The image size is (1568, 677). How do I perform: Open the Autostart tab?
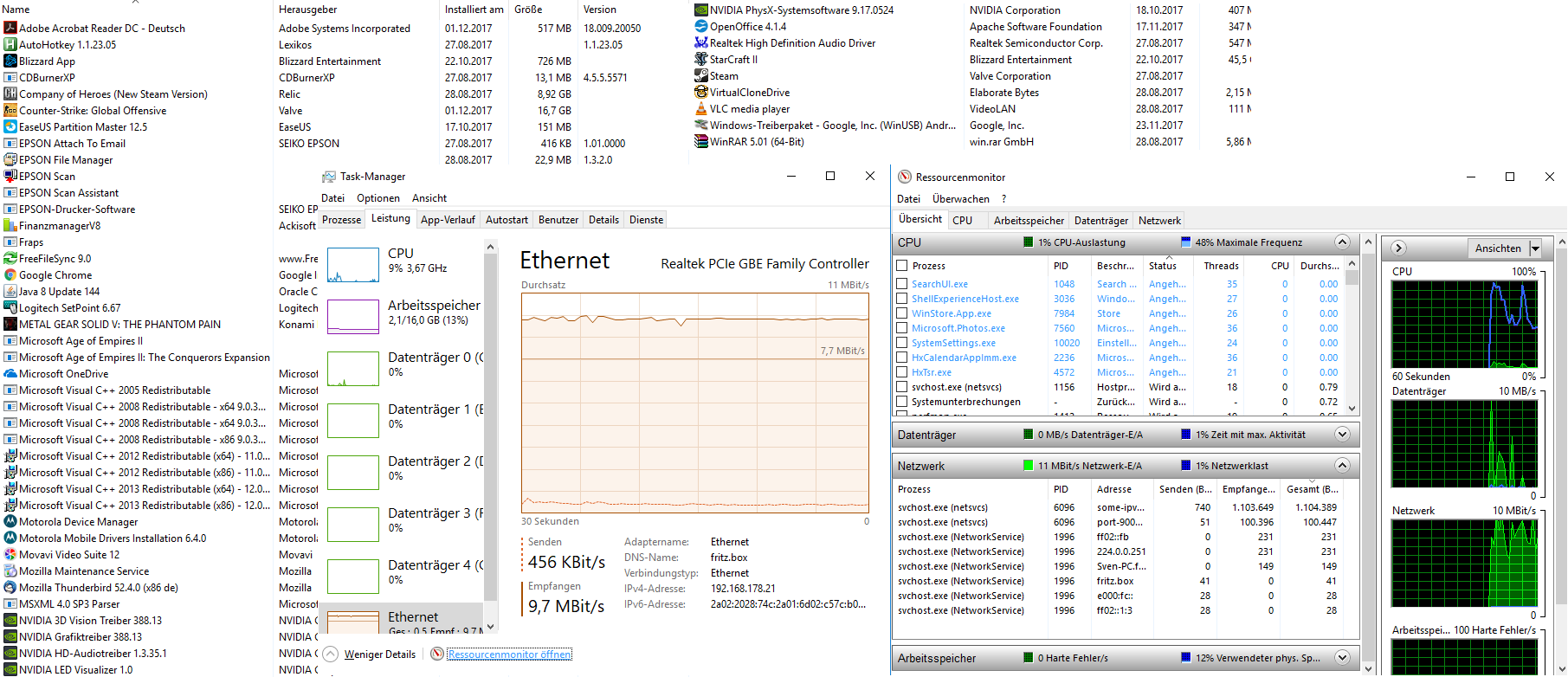click(x=507, y=220)
